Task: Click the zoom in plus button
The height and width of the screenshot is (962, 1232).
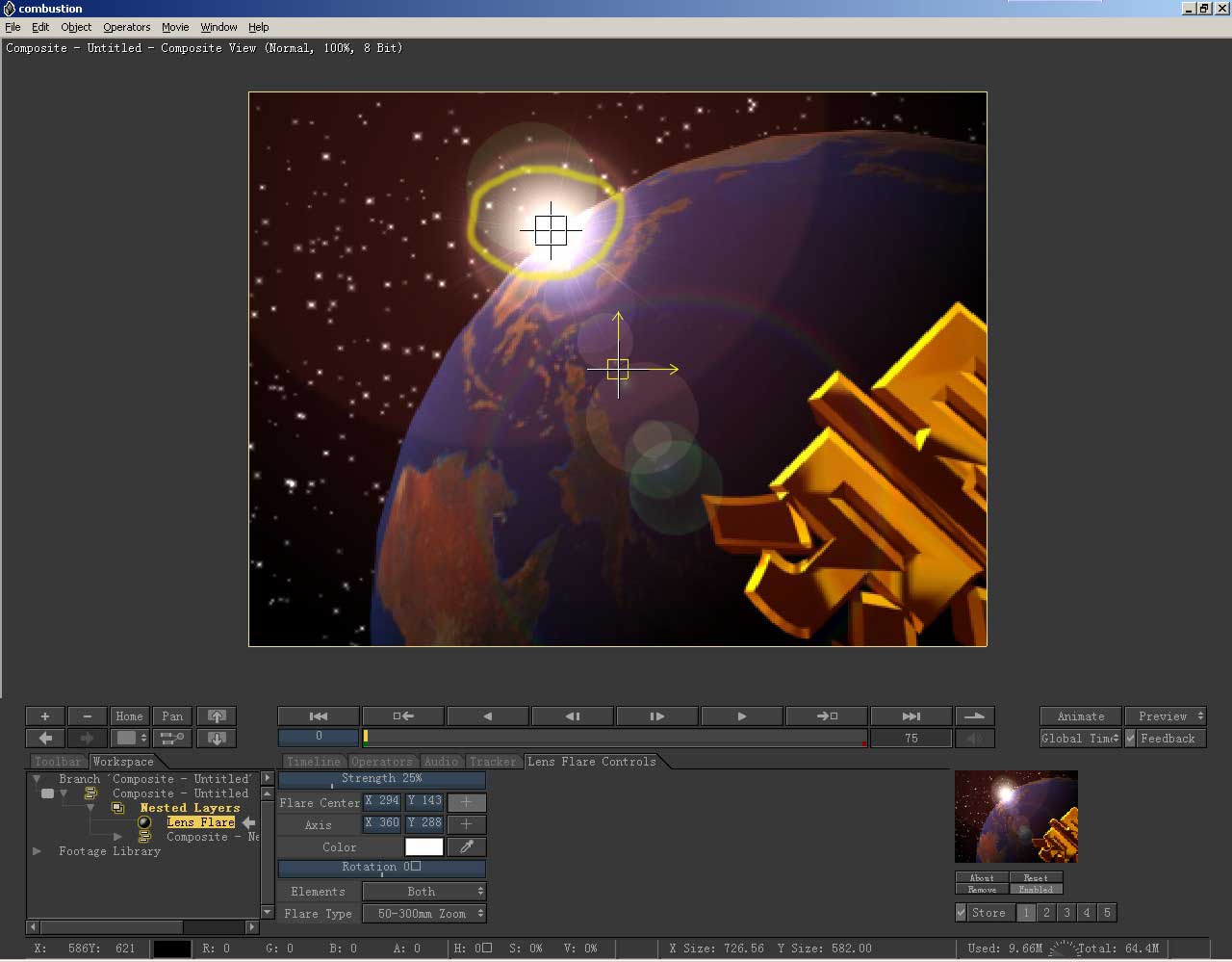Action: [44, 716]
